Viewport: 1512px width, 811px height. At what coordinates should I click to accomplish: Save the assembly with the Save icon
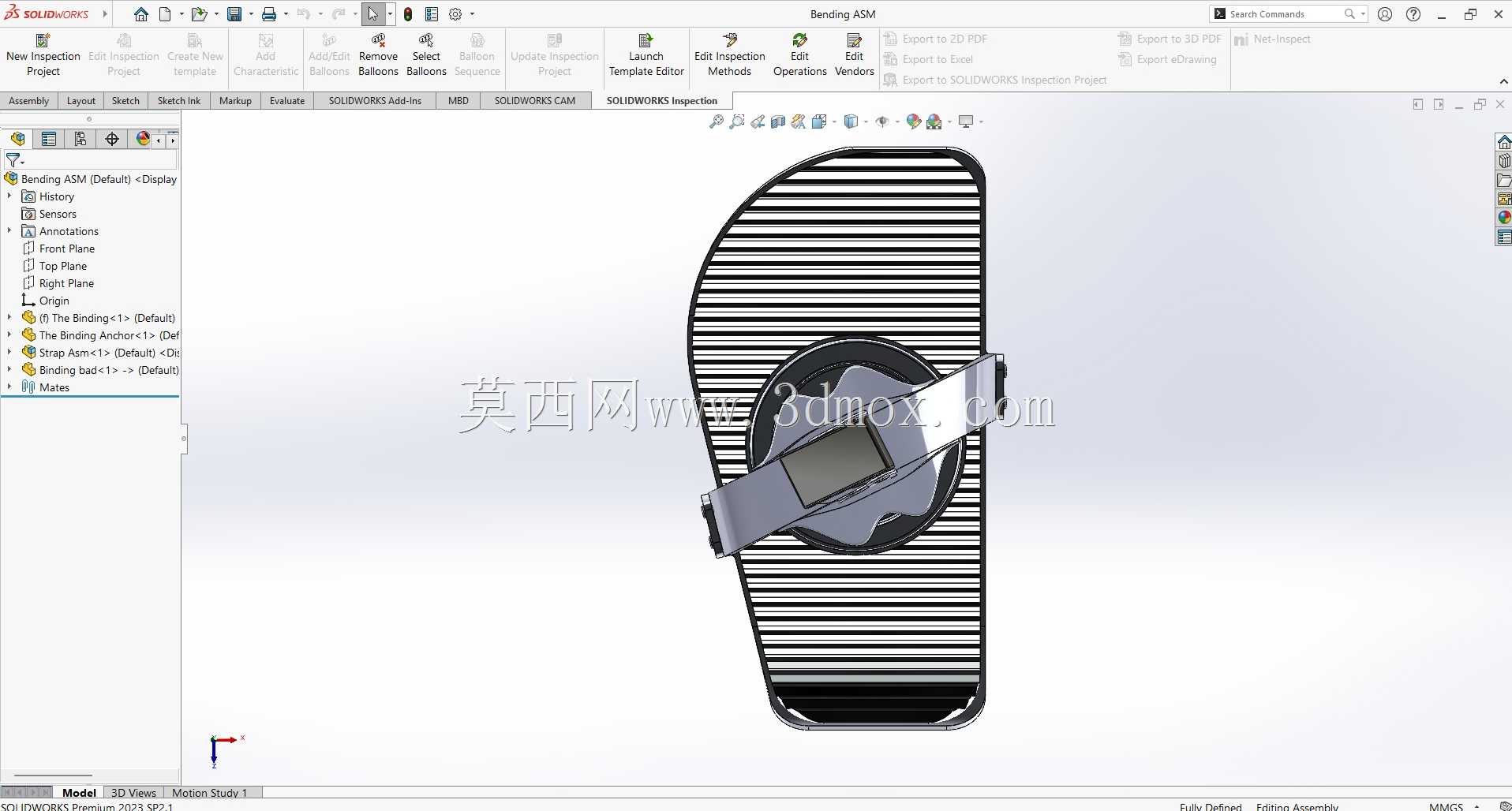click(234, 14)
